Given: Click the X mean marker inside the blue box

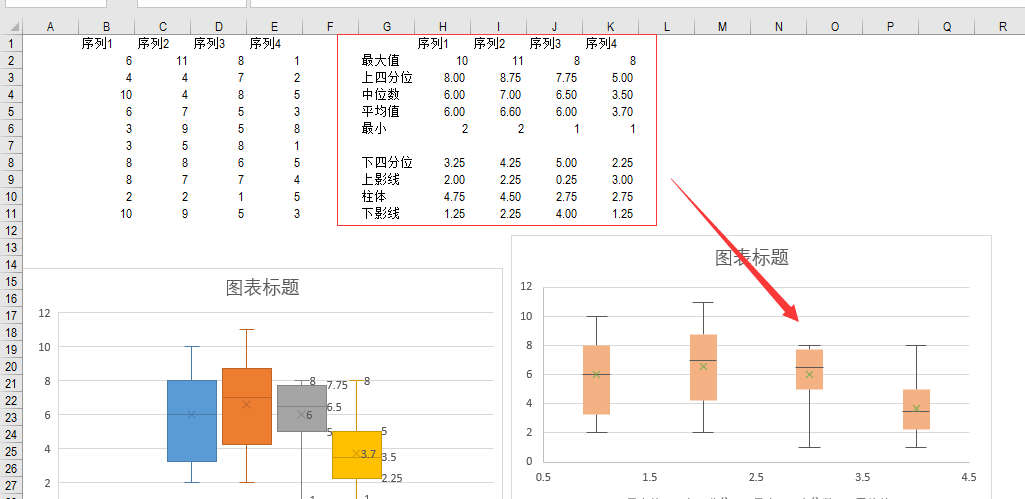Looking at the screenshot, I should click(x=192, y=414).
